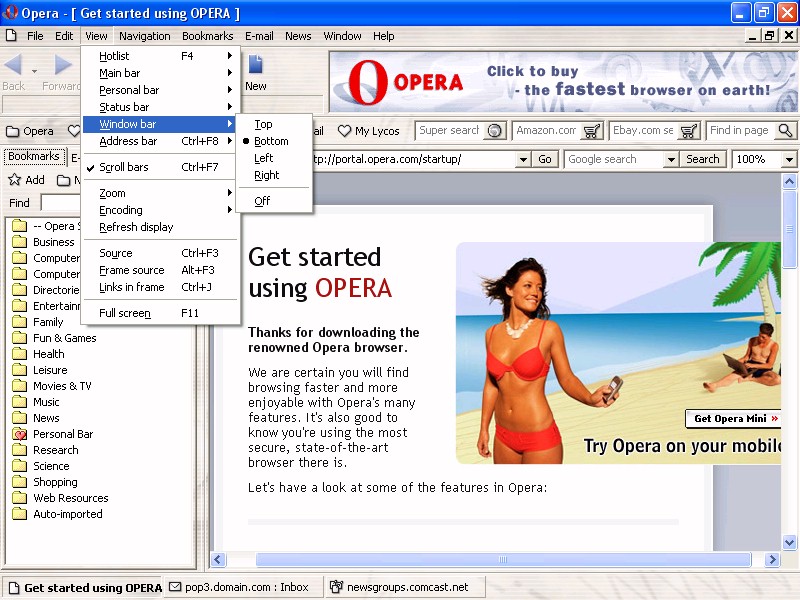Open the 100% zoom dropdown
This screenshot has height=600, width=800.
pos(789,159)
